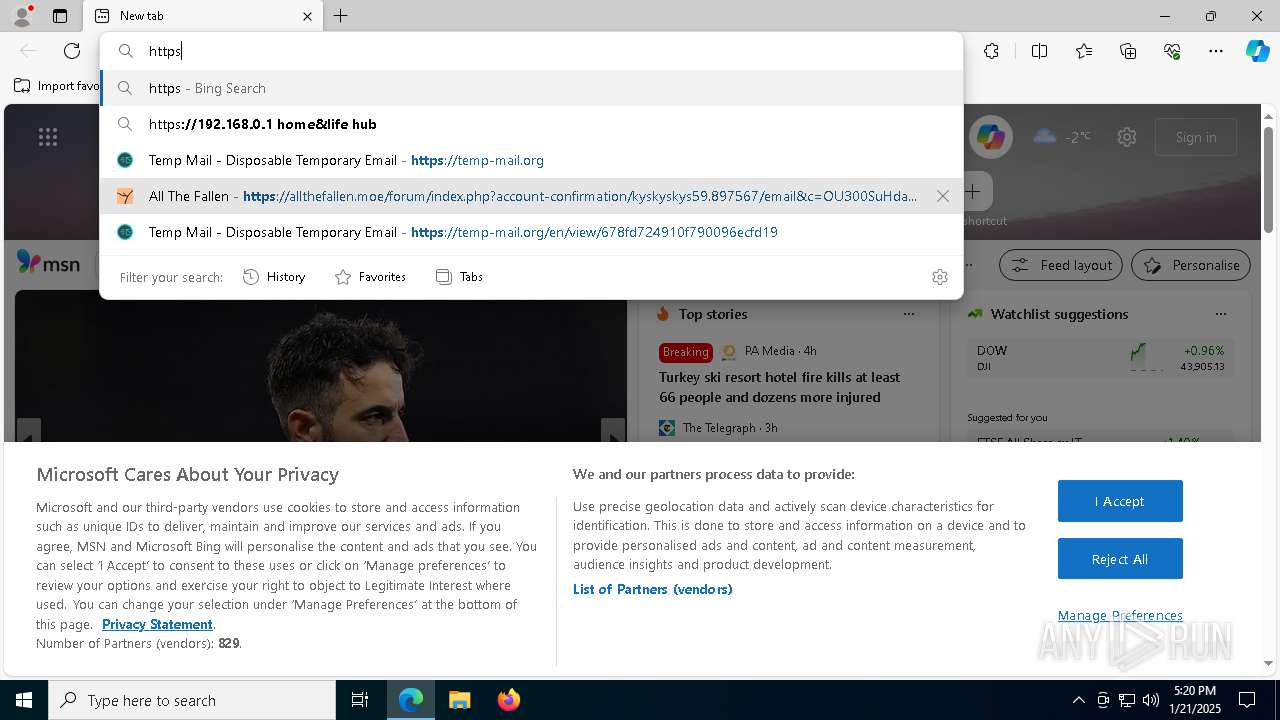This screenshot has width=1280, height=720.
Task: Click Reject All in the privacy notice
Action: [1120, 559]
